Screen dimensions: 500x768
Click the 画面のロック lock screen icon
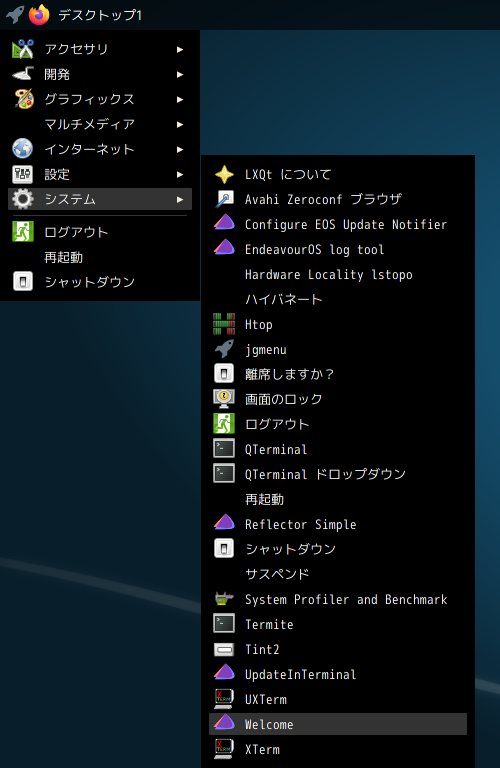(224, 399)
